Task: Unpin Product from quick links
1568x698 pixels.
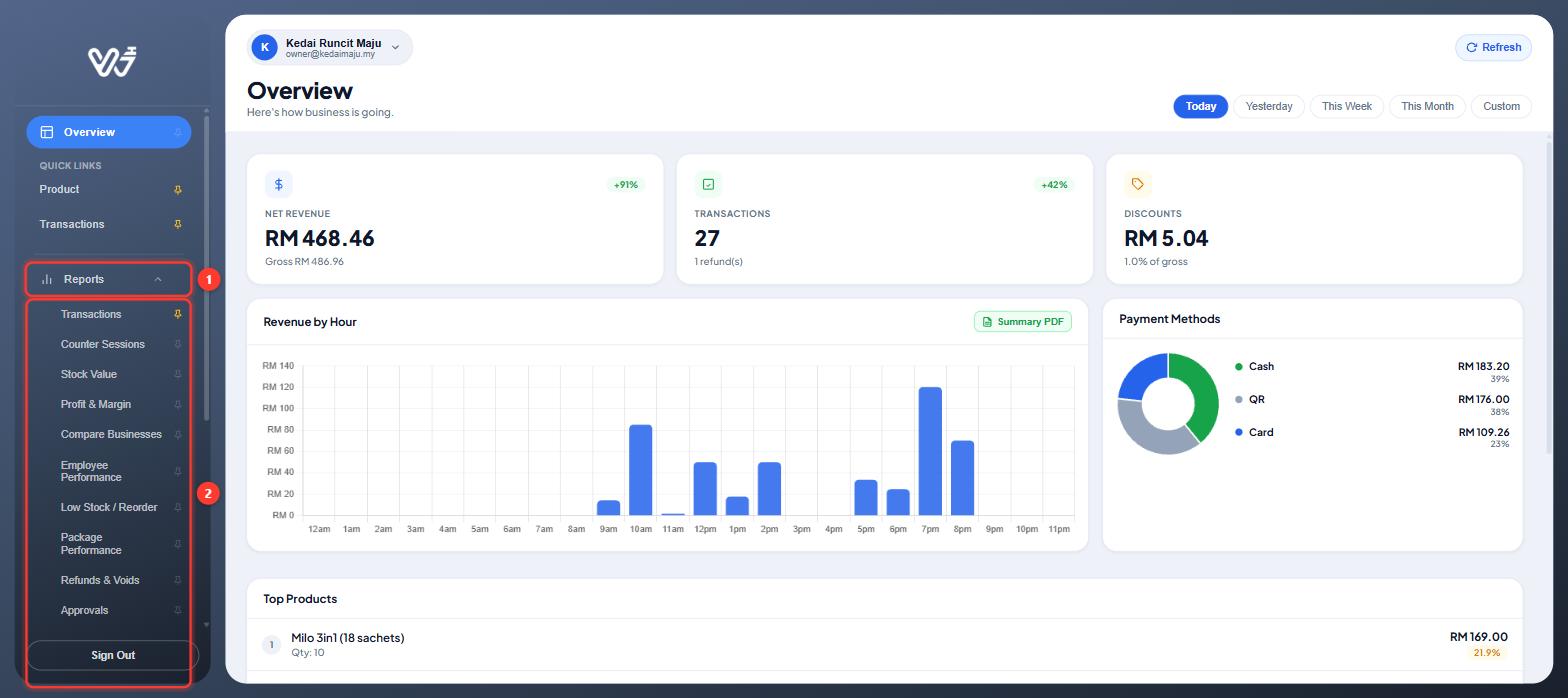Action: (178, 190)
